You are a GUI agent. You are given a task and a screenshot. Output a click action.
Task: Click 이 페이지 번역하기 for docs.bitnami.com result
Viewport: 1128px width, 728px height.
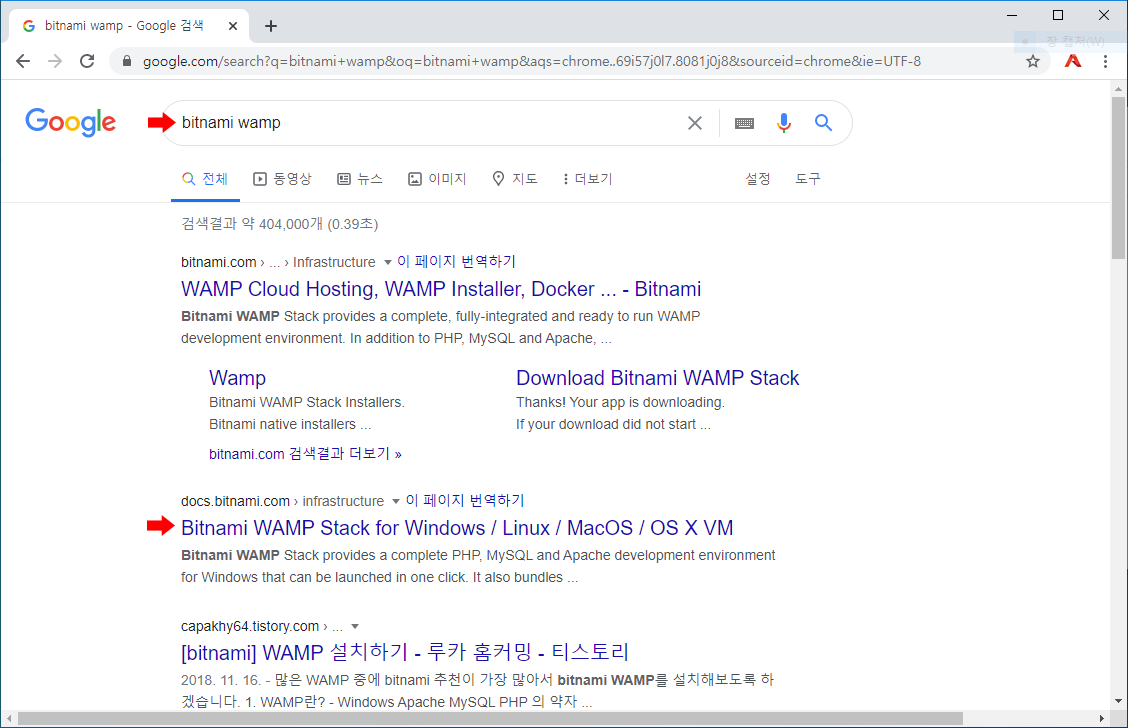click(465, 501)
